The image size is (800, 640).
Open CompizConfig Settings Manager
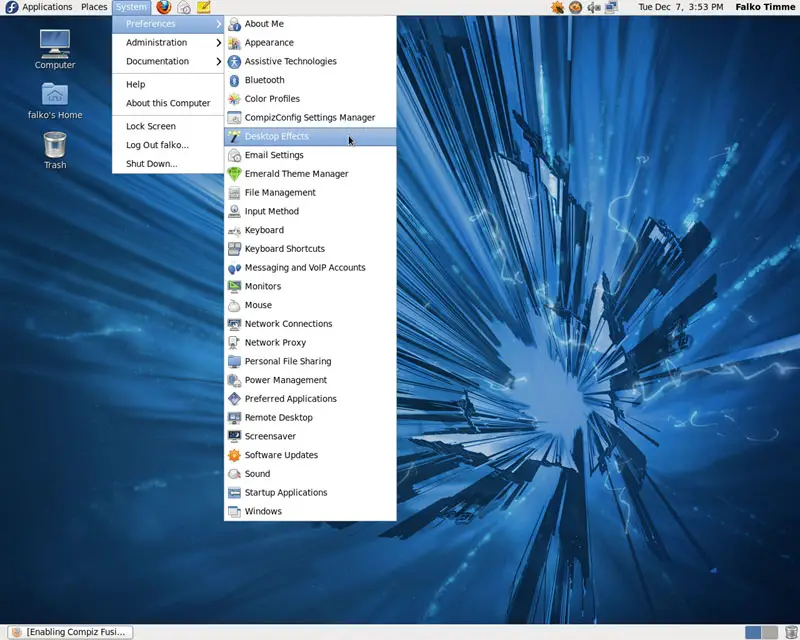[x=310, y=117]
